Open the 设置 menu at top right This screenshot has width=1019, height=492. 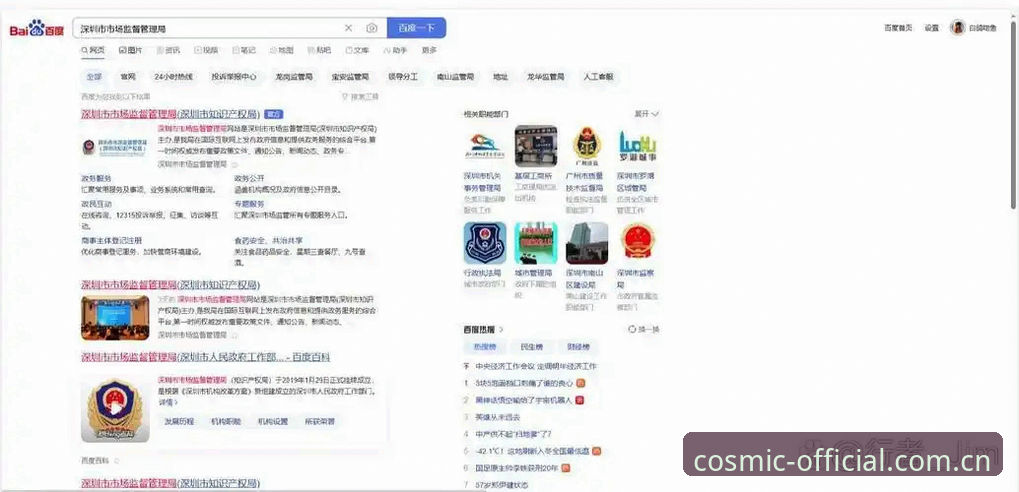(932, 28)
